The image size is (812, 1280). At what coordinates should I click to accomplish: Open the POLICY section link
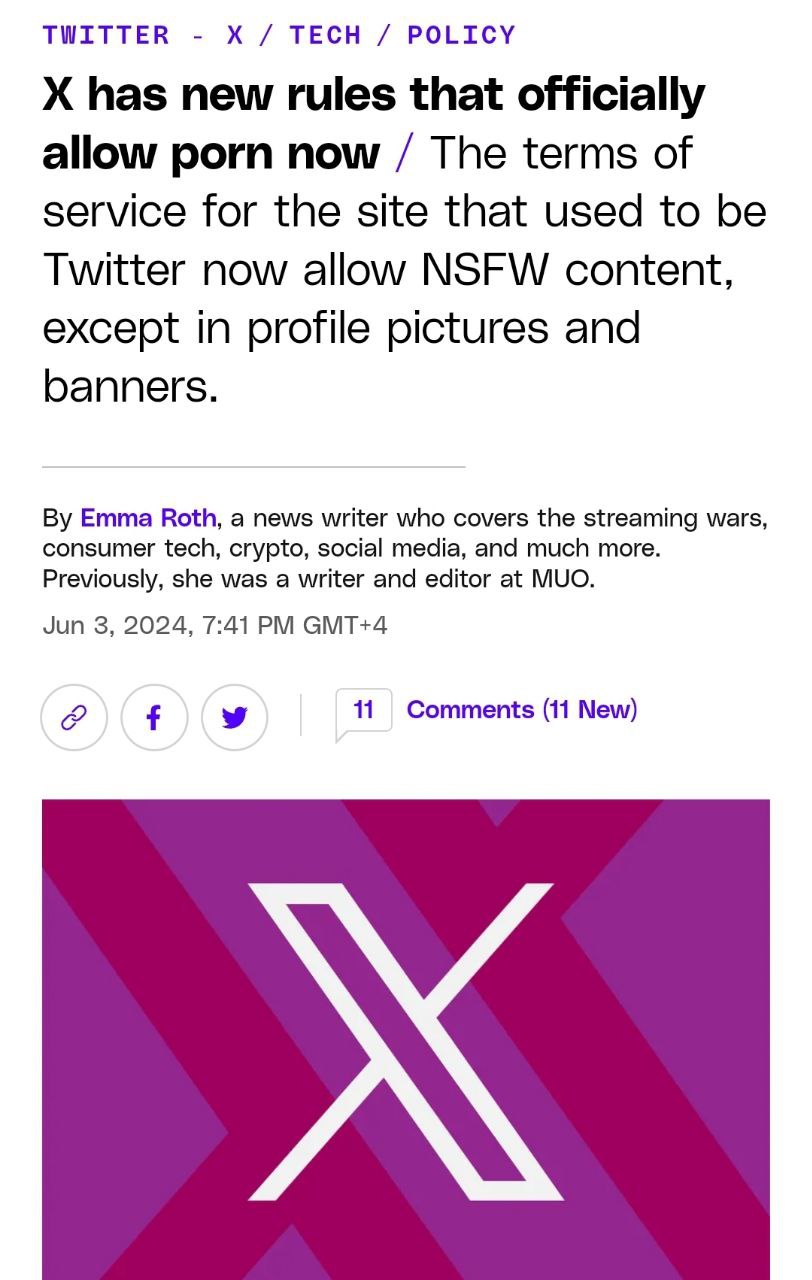pos(461,35)
